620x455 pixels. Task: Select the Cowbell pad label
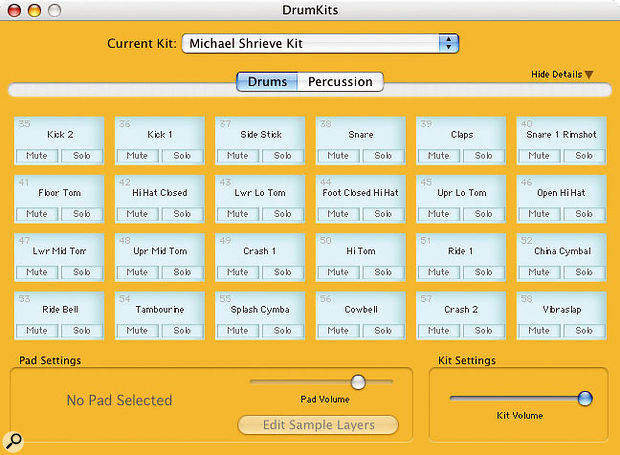361,310
